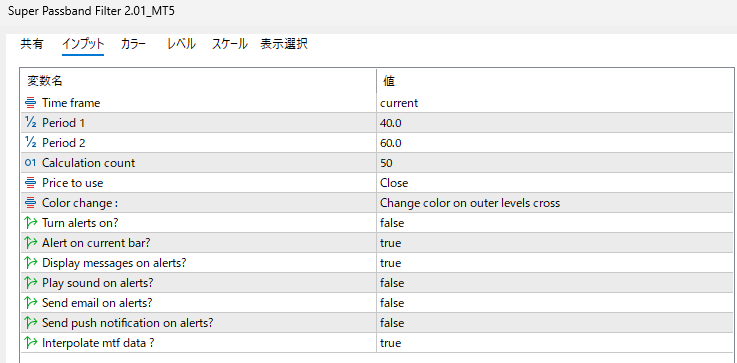
Task: Open the 表示選択 tab
Action: [284, 44]
